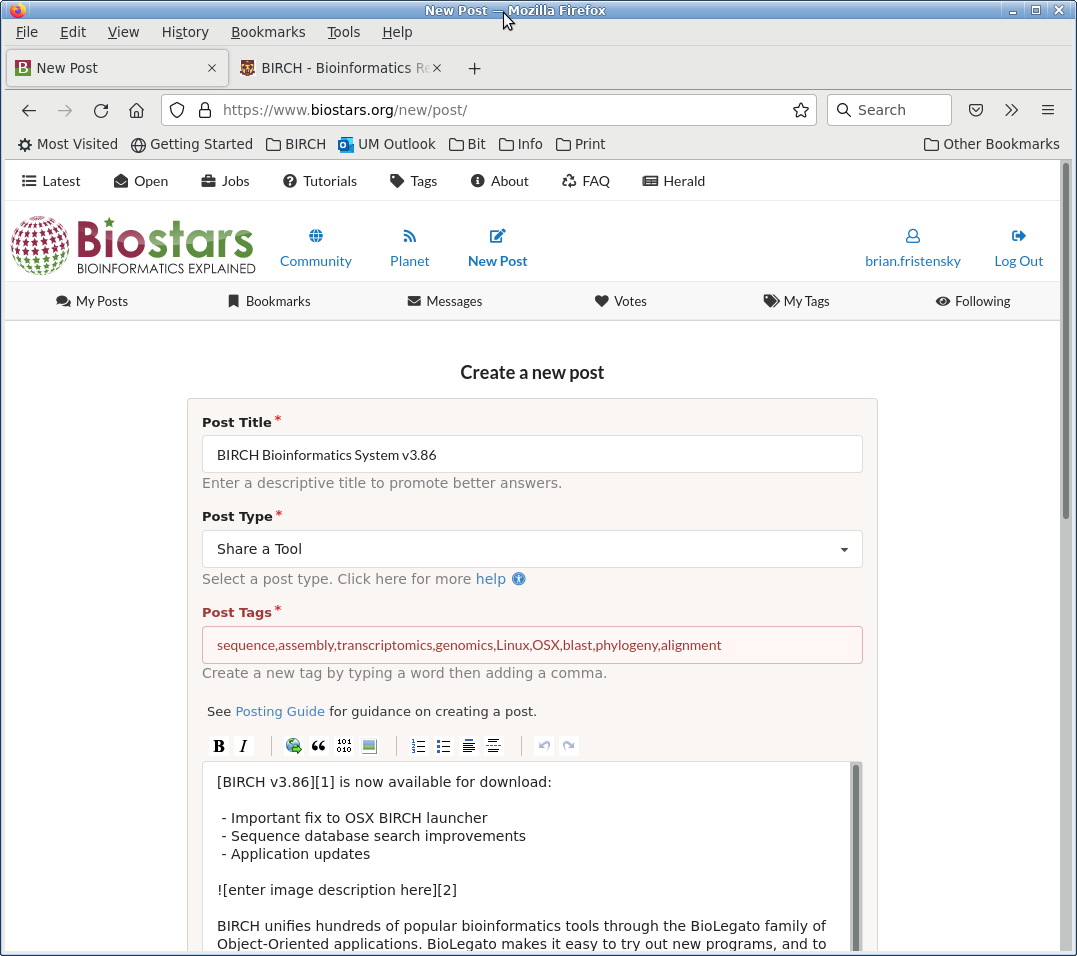This screenshot has width=1077, height=956.
Task: Open the Messages inbox
Action: 444,301
